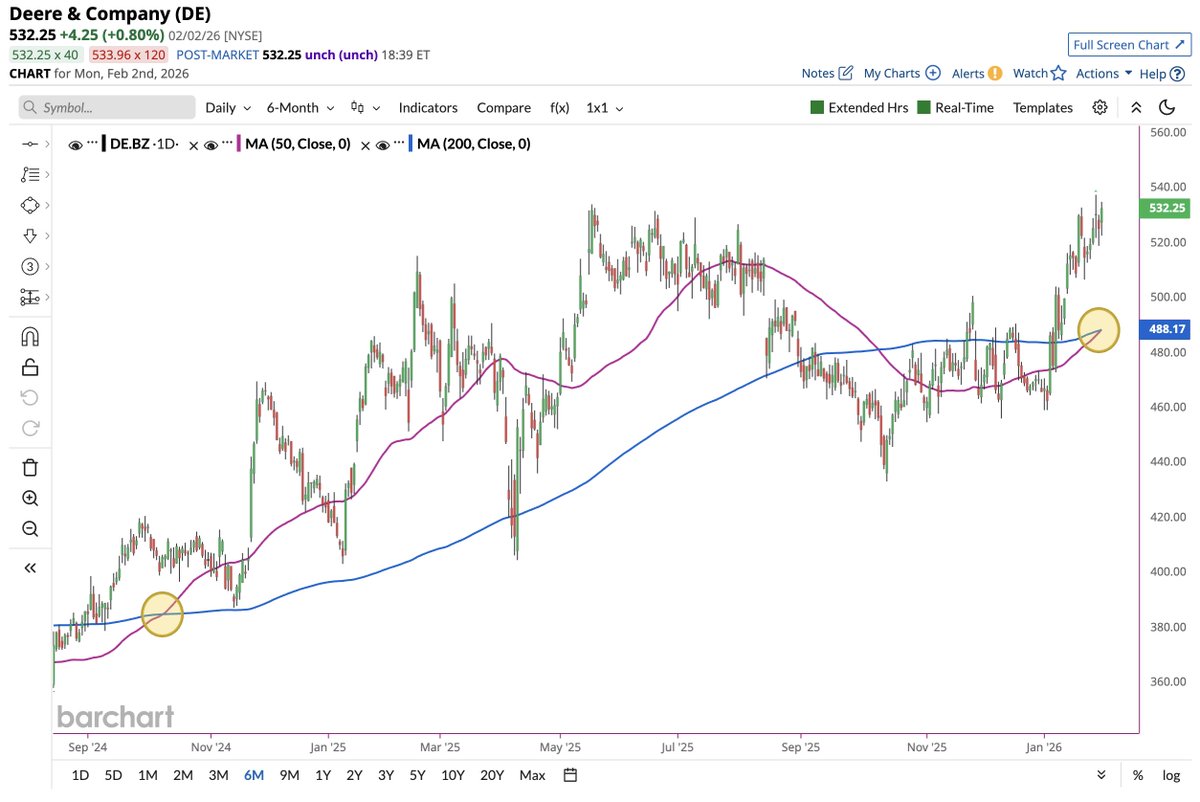Toggle the Real-Time checkbox

coord(923,108)
